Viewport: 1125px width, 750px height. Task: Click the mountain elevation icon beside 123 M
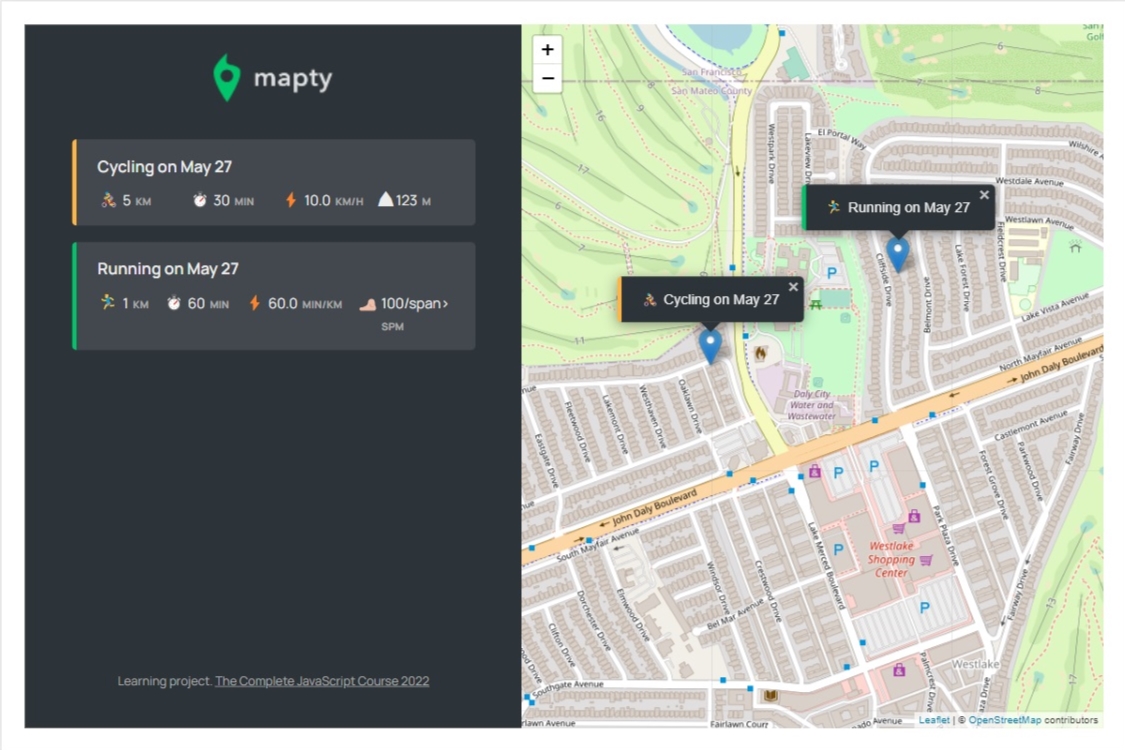[385, 200]
